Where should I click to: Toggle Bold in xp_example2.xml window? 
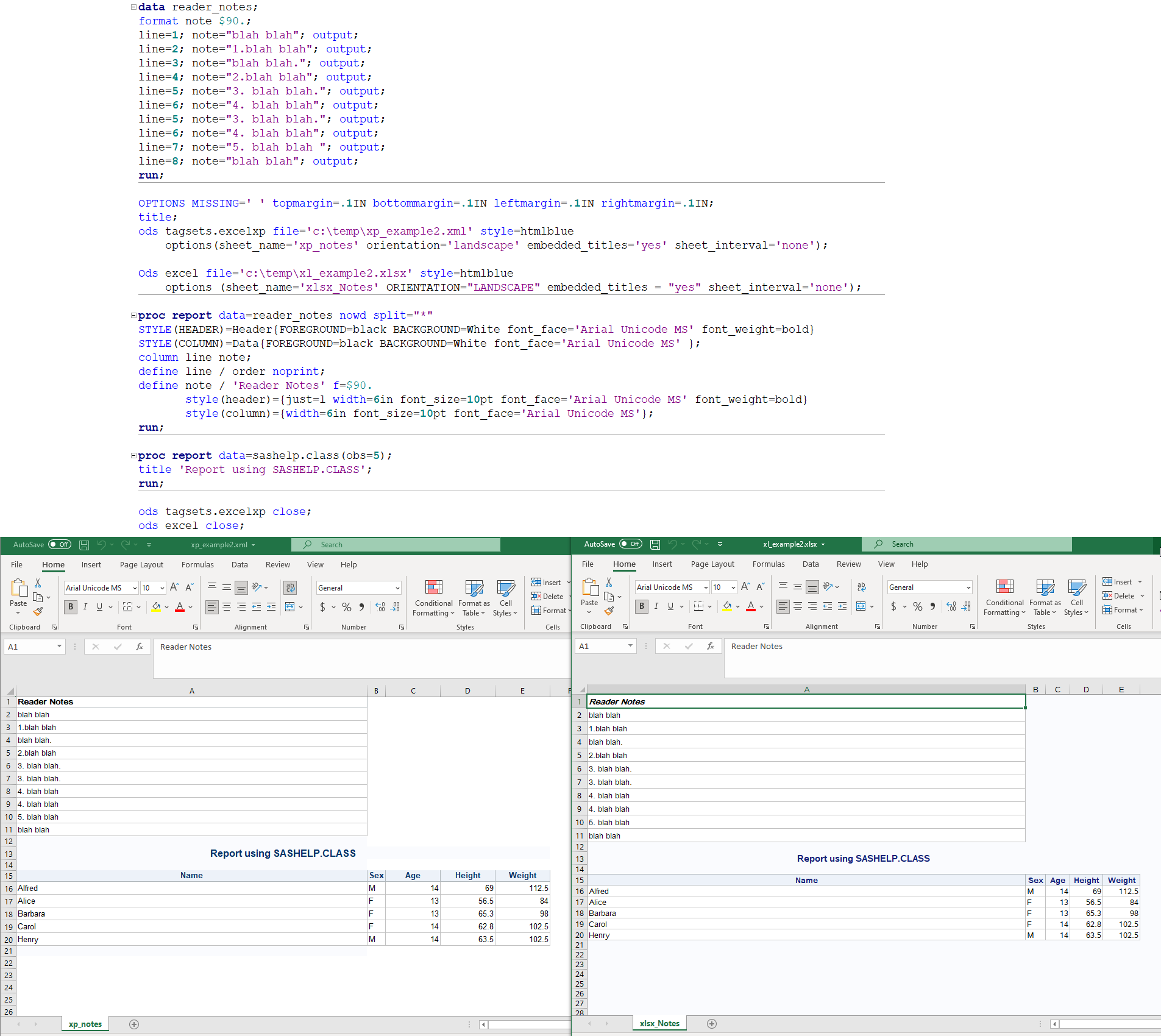[x=71, y=607]
